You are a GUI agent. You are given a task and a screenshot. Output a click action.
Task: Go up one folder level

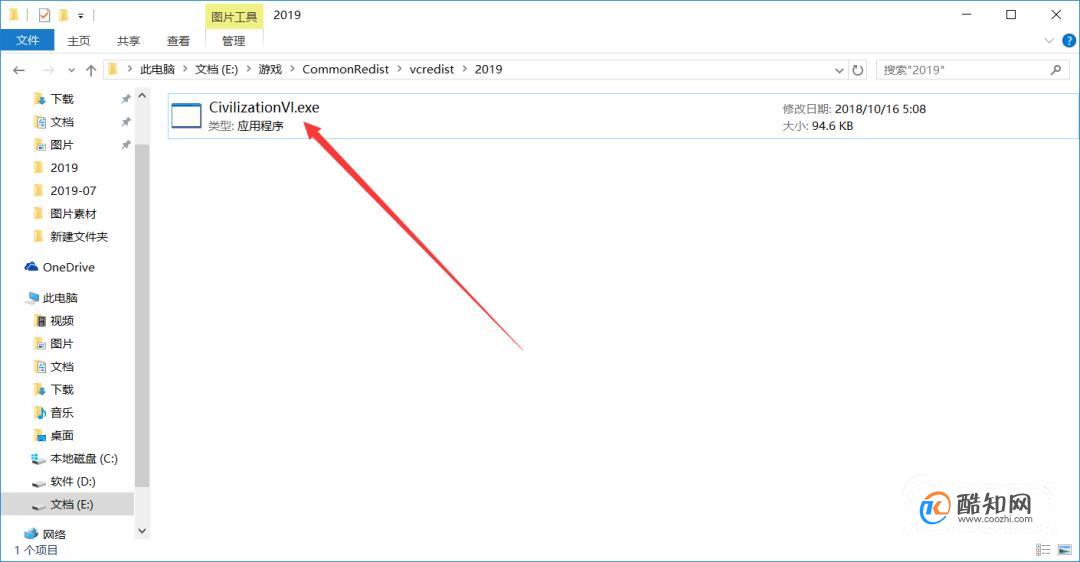[91, 70]
